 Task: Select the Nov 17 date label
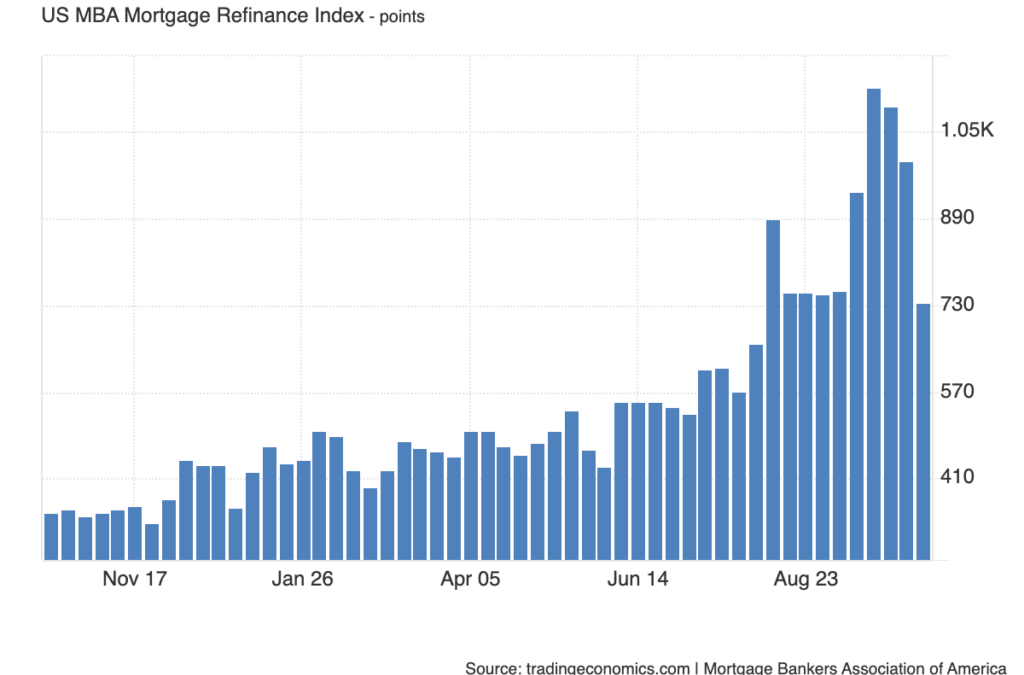(134, 579)
